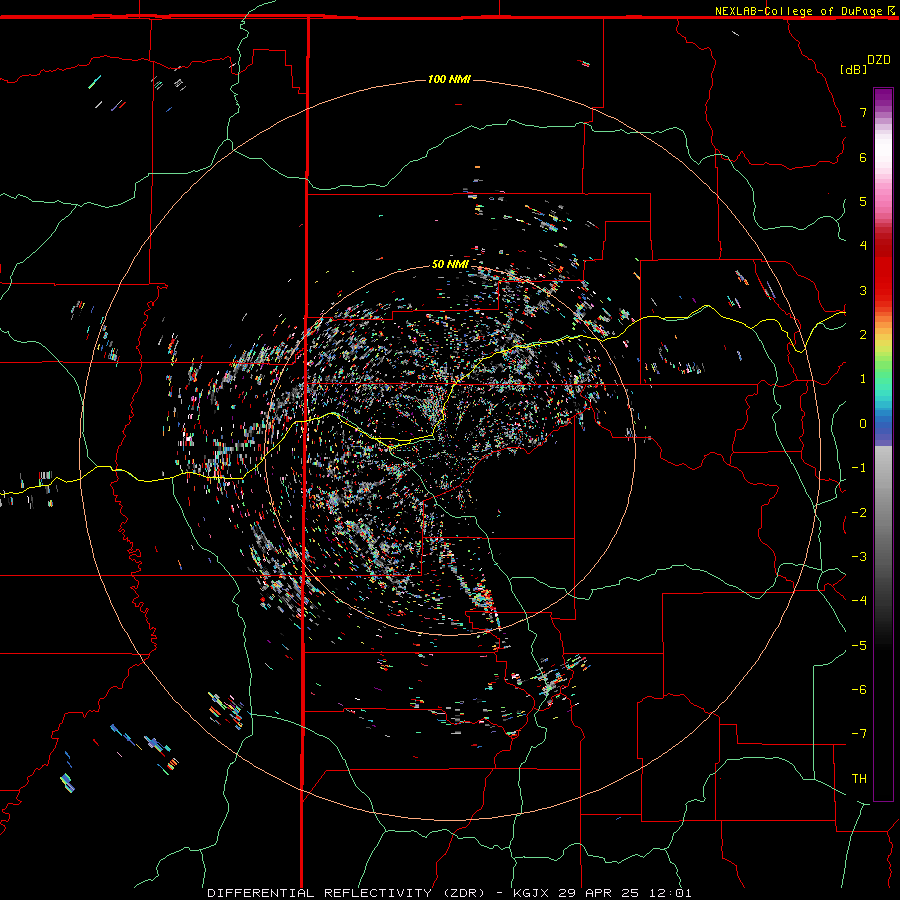Screen dimensions: 900x900
Task: Click the [dB] units label
Action: (854, 69)
